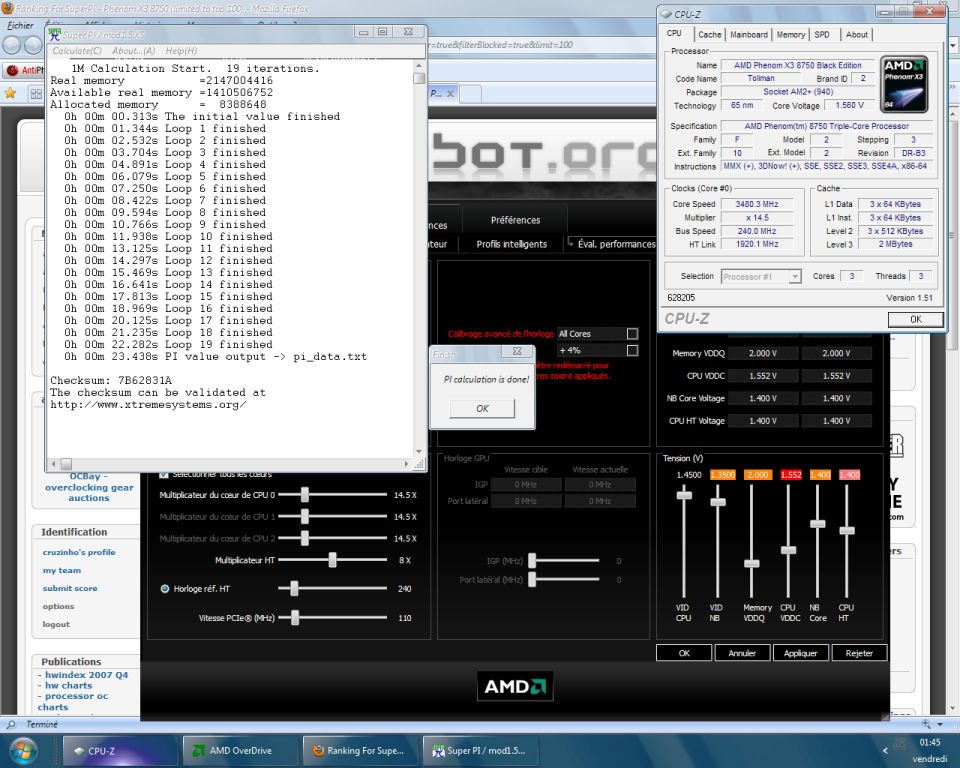This screenshot has width=960, height=768.
Task: Click the grid icon beside the bookmark star
Action: pos(36,94)
